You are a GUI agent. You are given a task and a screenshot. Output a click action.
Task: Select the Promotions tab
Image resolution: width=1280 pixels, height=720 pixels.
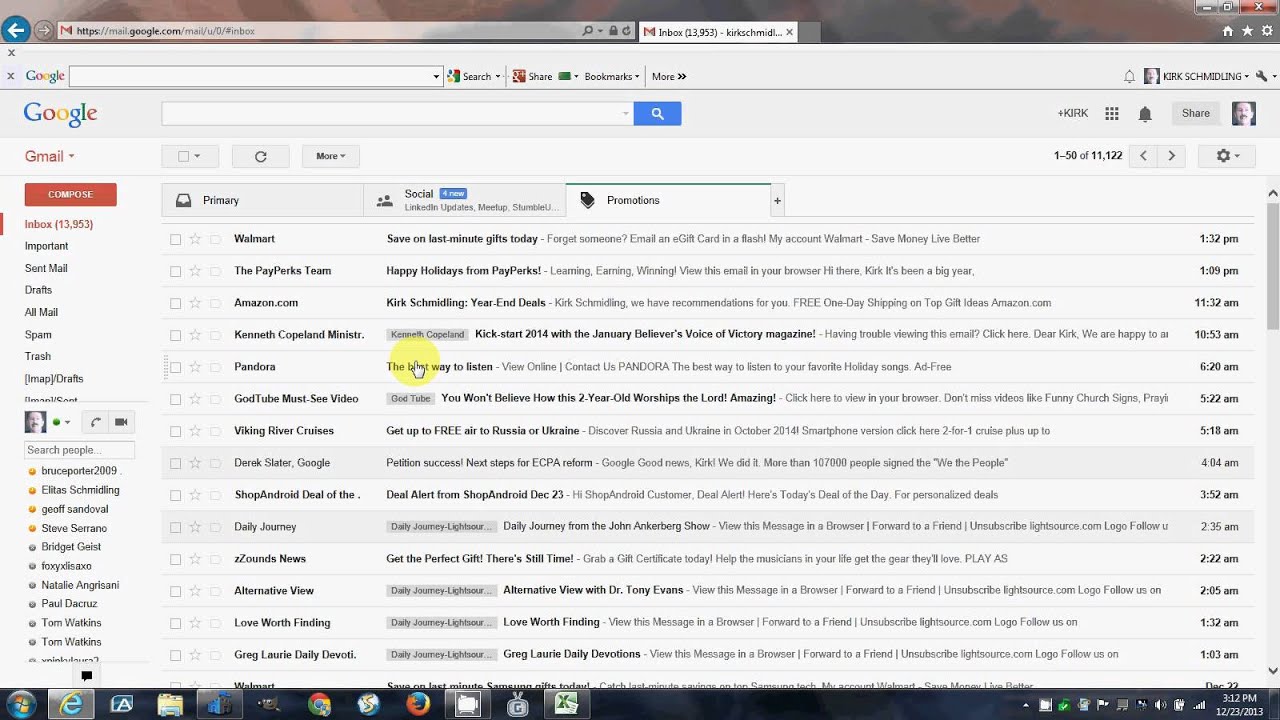tap(668, 201)
